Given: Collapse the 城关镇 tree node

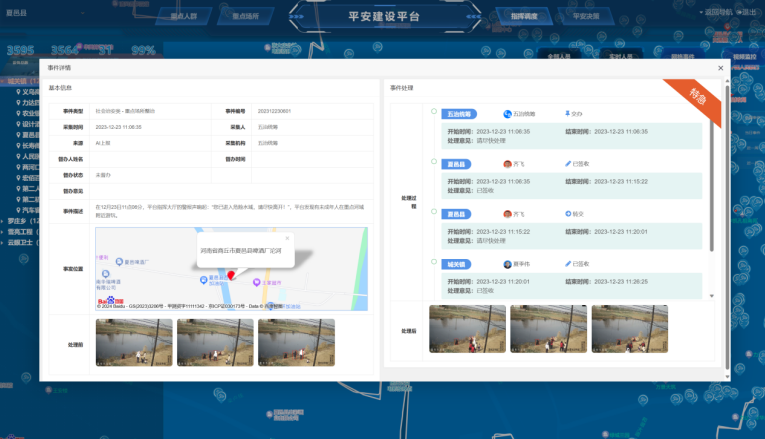Looking at the screenshot, I should (2, 81).
